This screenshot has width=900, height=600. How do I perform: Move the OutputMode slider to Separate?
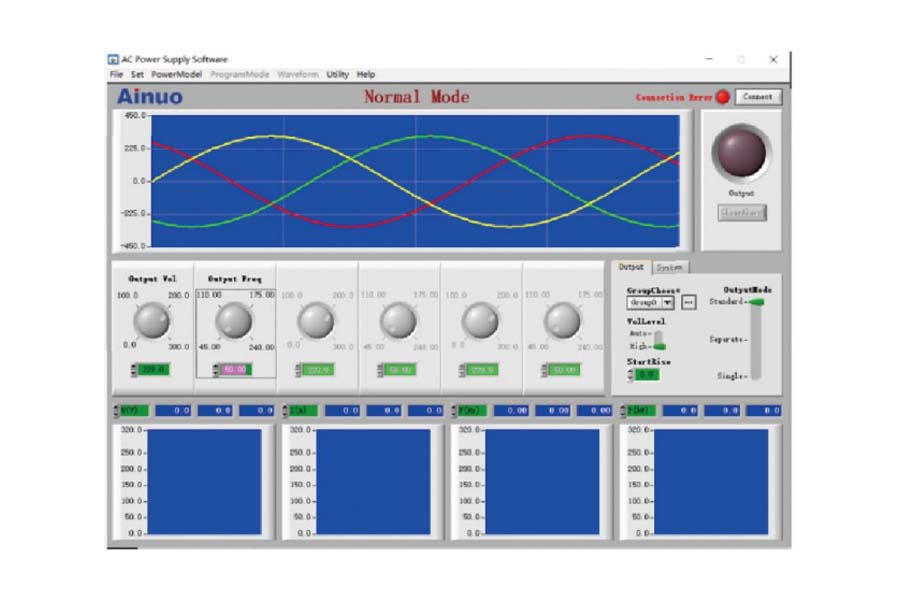[756, 340]
